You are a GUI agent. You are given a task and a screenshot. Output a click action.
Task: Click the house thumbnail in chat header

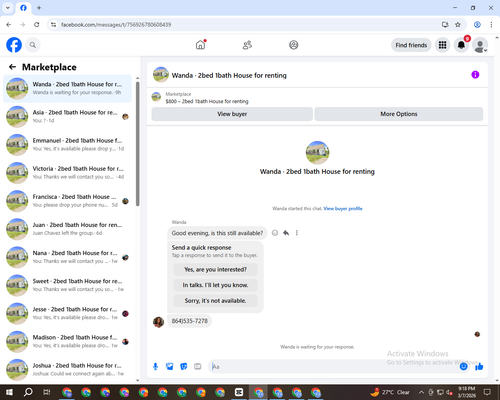click(161, 75)
